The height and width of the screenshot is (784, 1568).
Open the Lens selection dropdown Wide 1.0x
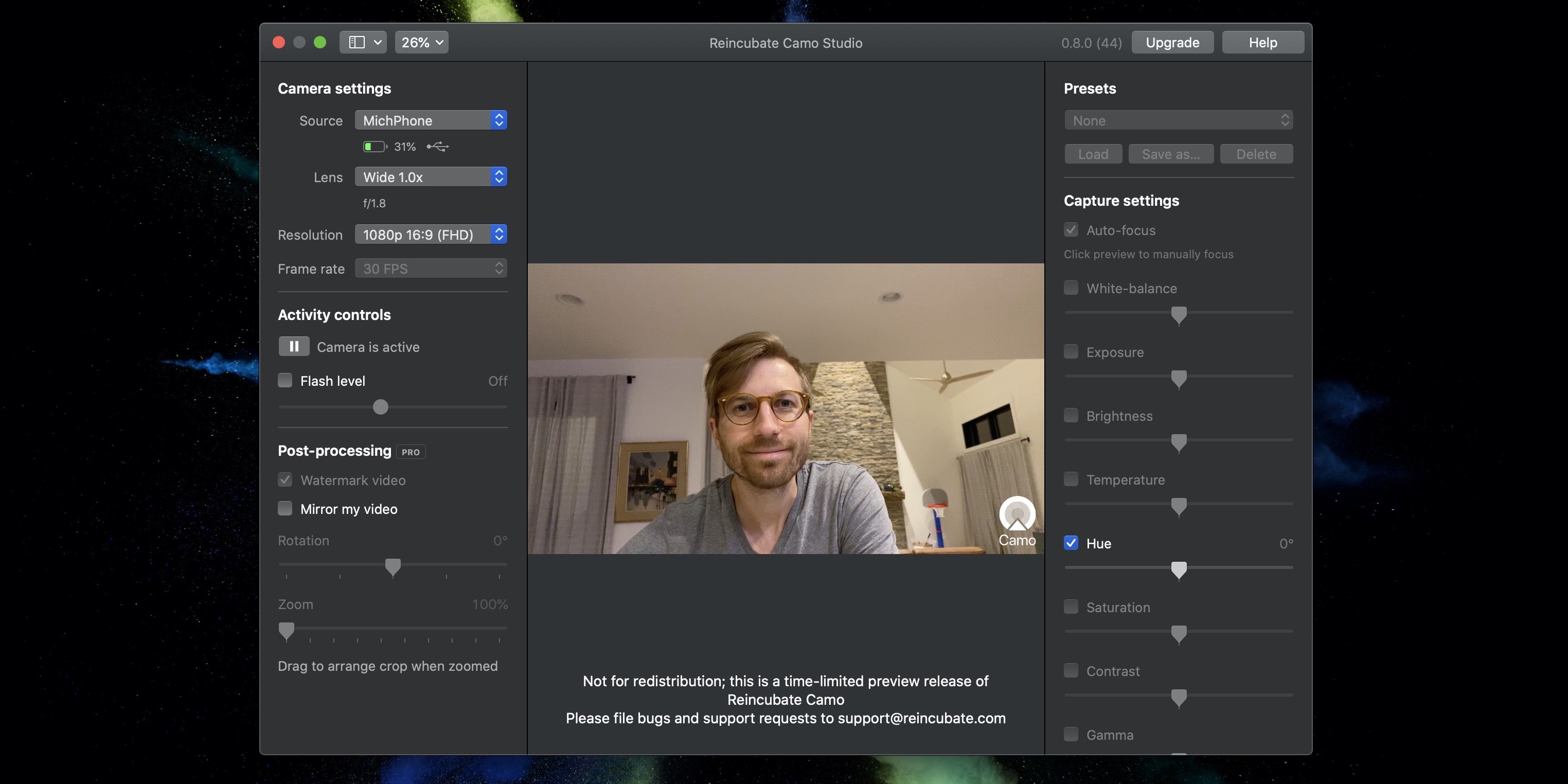pyautogui.click(x=430, y=176)
